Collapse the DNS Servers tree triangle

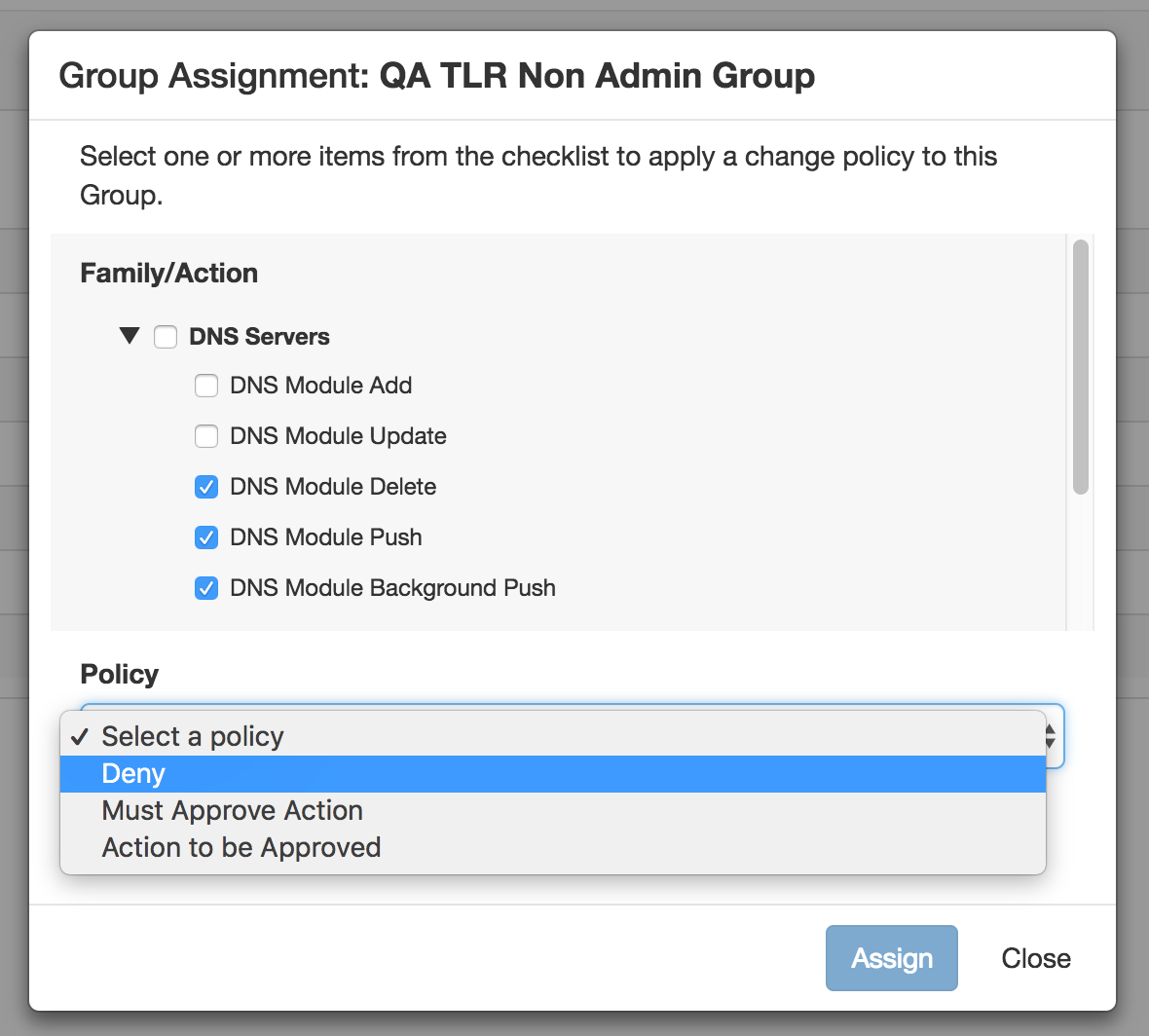pyautogui.click(x=130, y=336)
